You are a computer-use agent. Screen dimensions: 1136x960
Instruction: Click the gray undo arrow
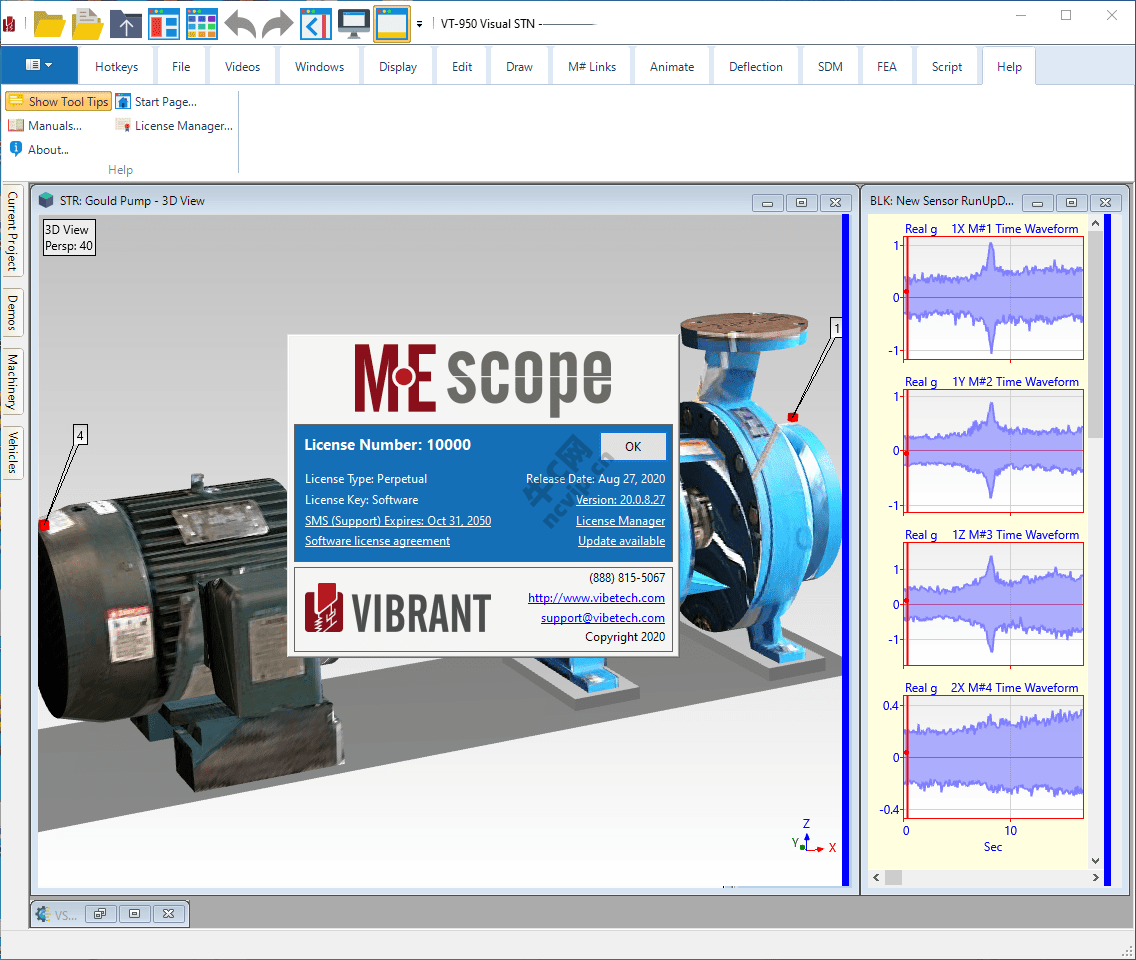tap(240, 24)
